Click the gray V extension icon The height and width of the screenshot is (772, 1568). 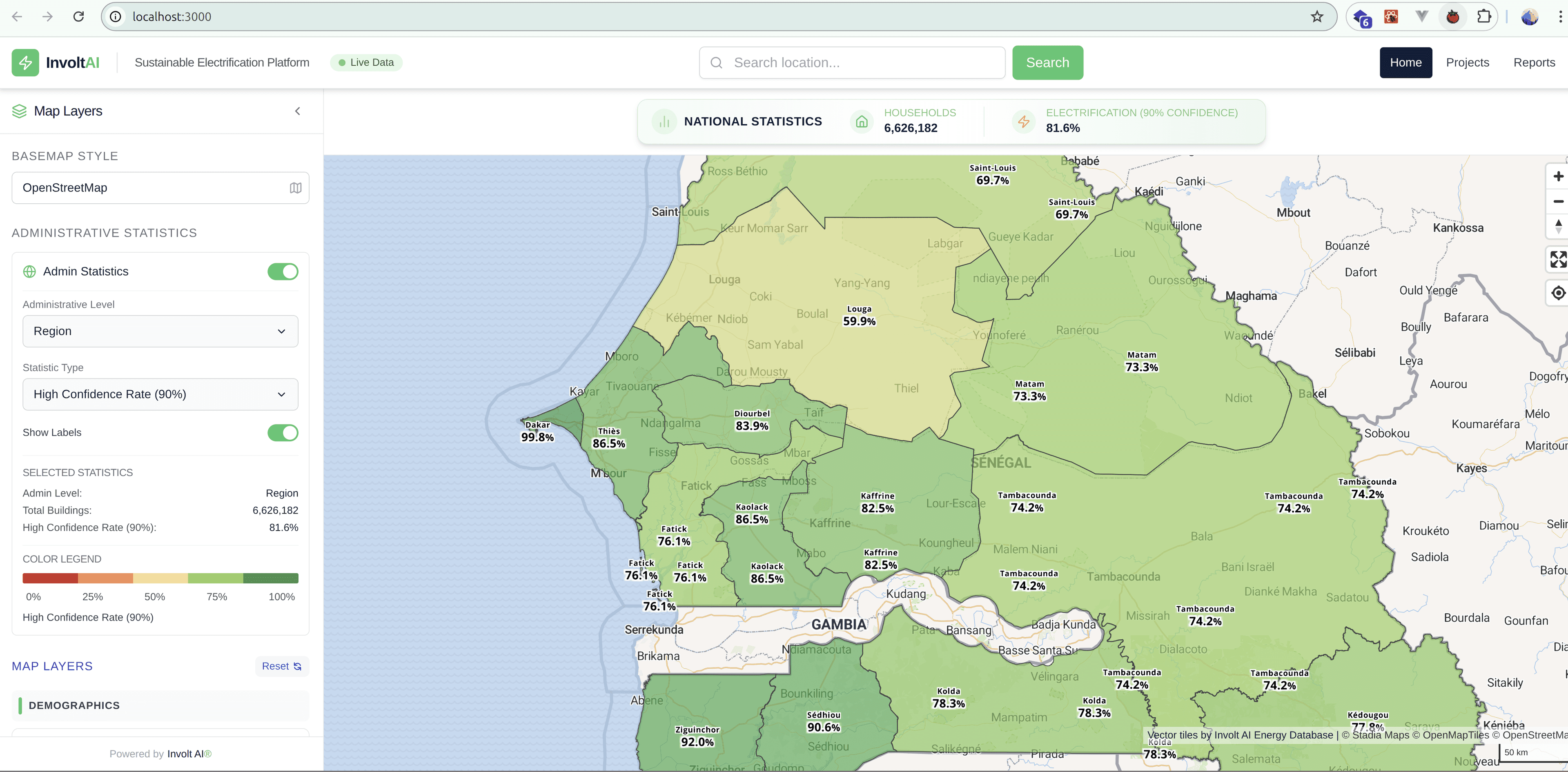[1421, 16]
